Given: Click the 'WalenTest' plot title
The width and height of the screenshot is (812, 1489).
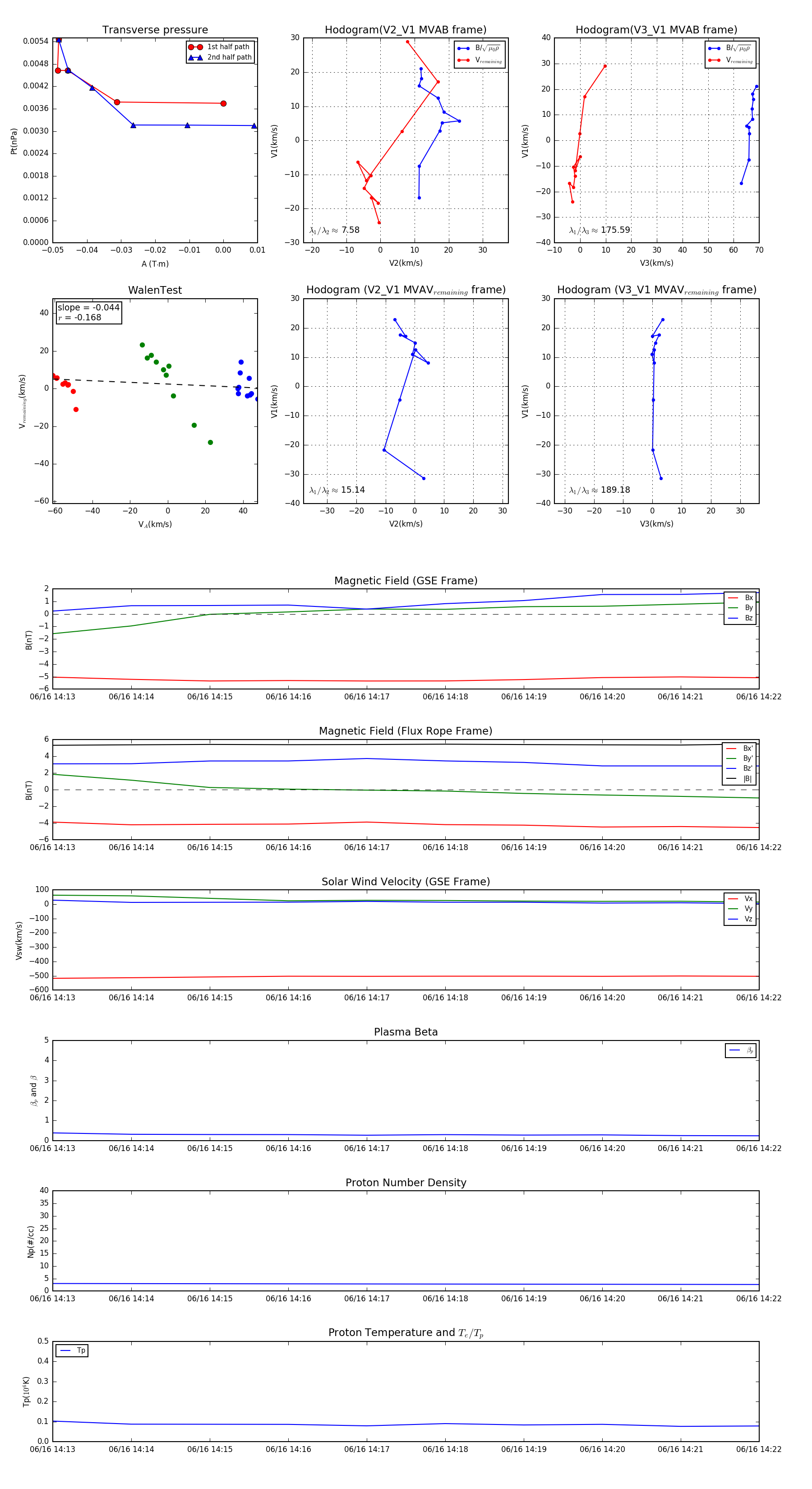Looking at the screenshot, I should (155, 290).
